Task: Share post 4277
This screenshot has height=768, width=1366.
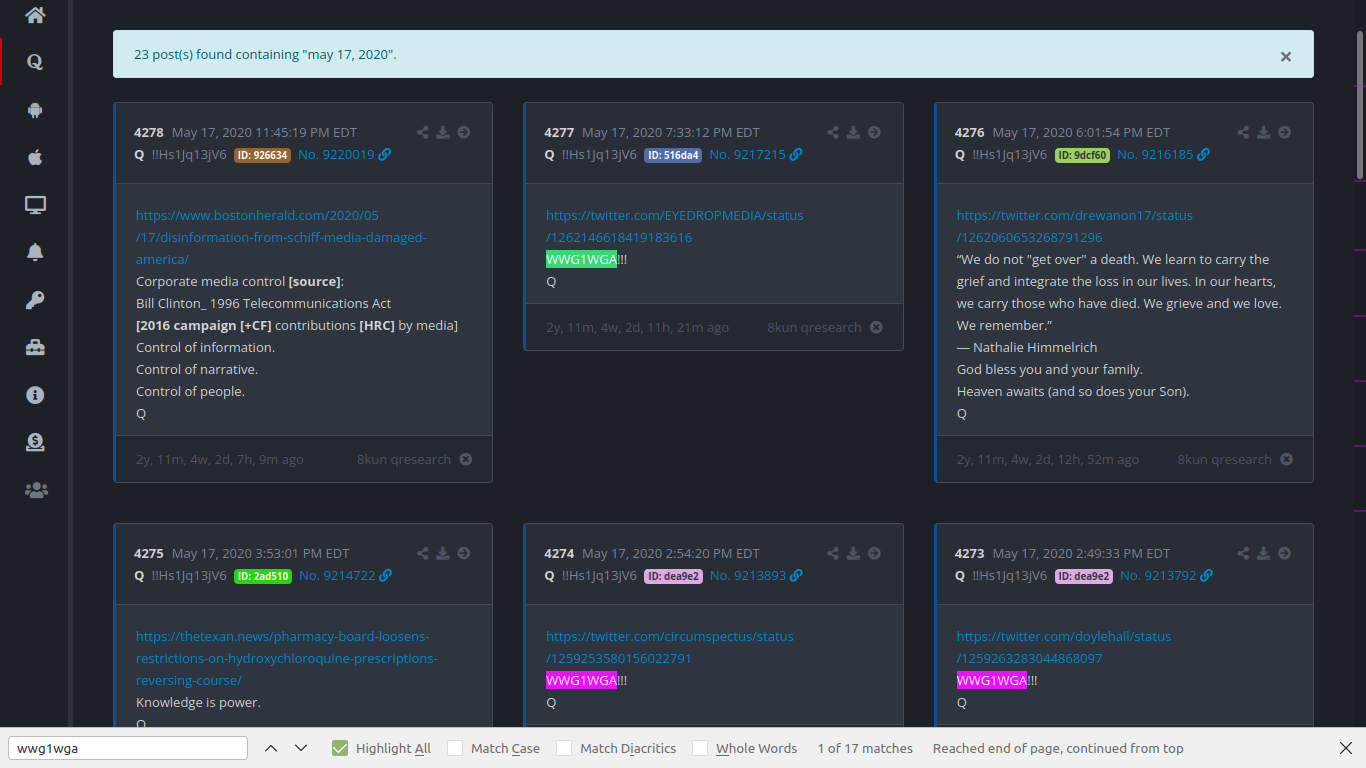Action: pos(833,132)
